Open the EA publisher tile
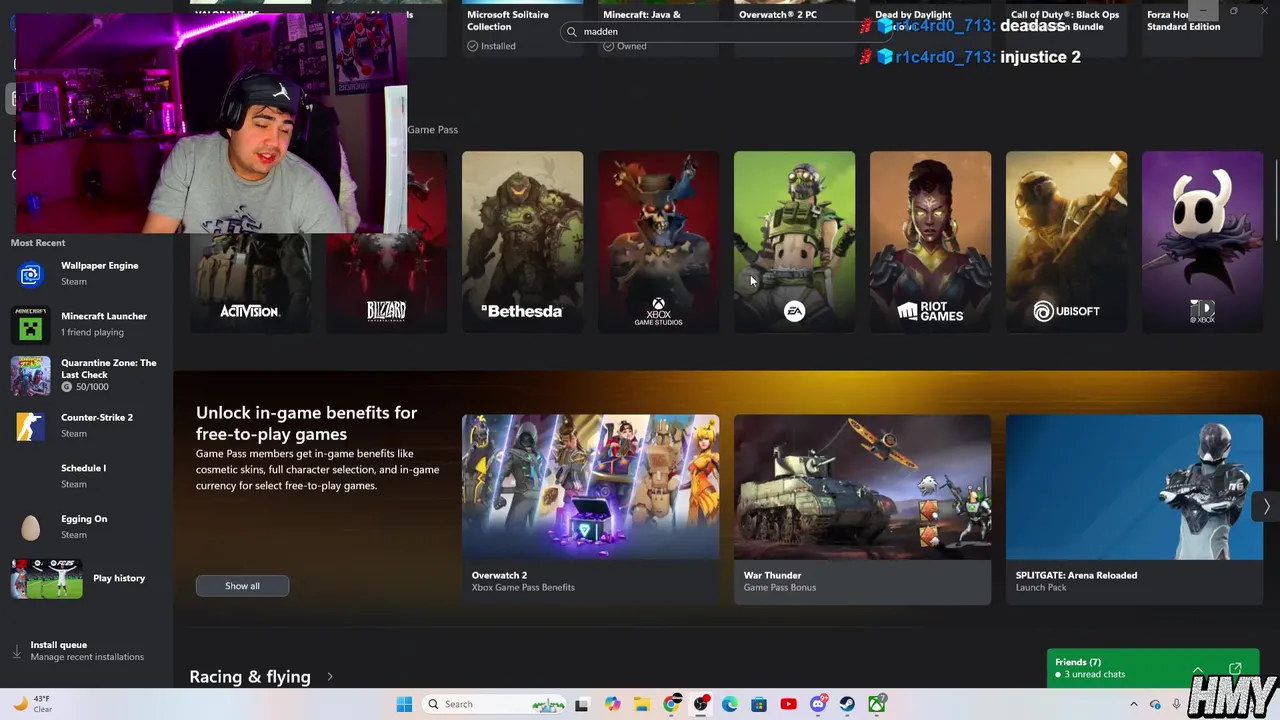 pyautogui.click(x=794, y=241)
